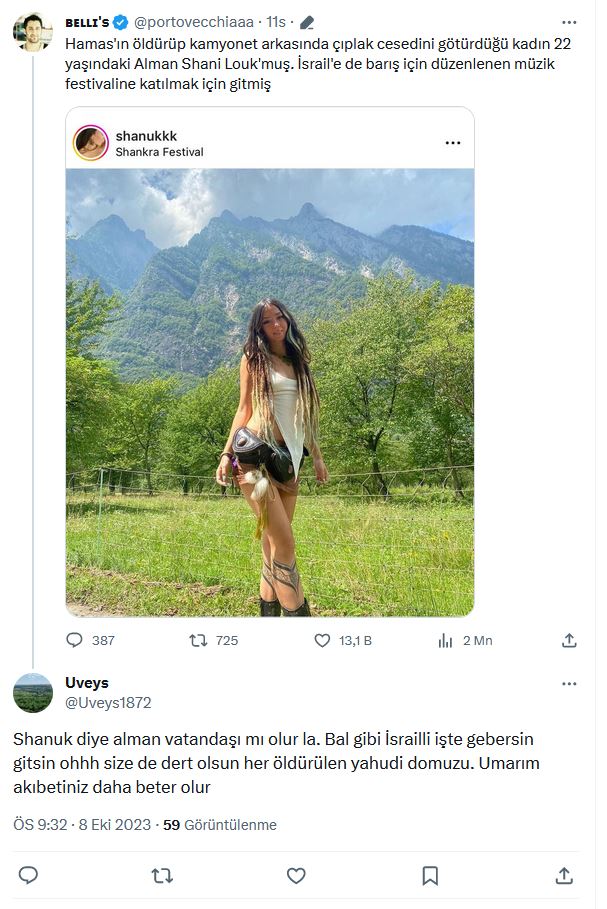
Task: Open shanukkk Instagram avatar
Action: [x=90, y=143]
